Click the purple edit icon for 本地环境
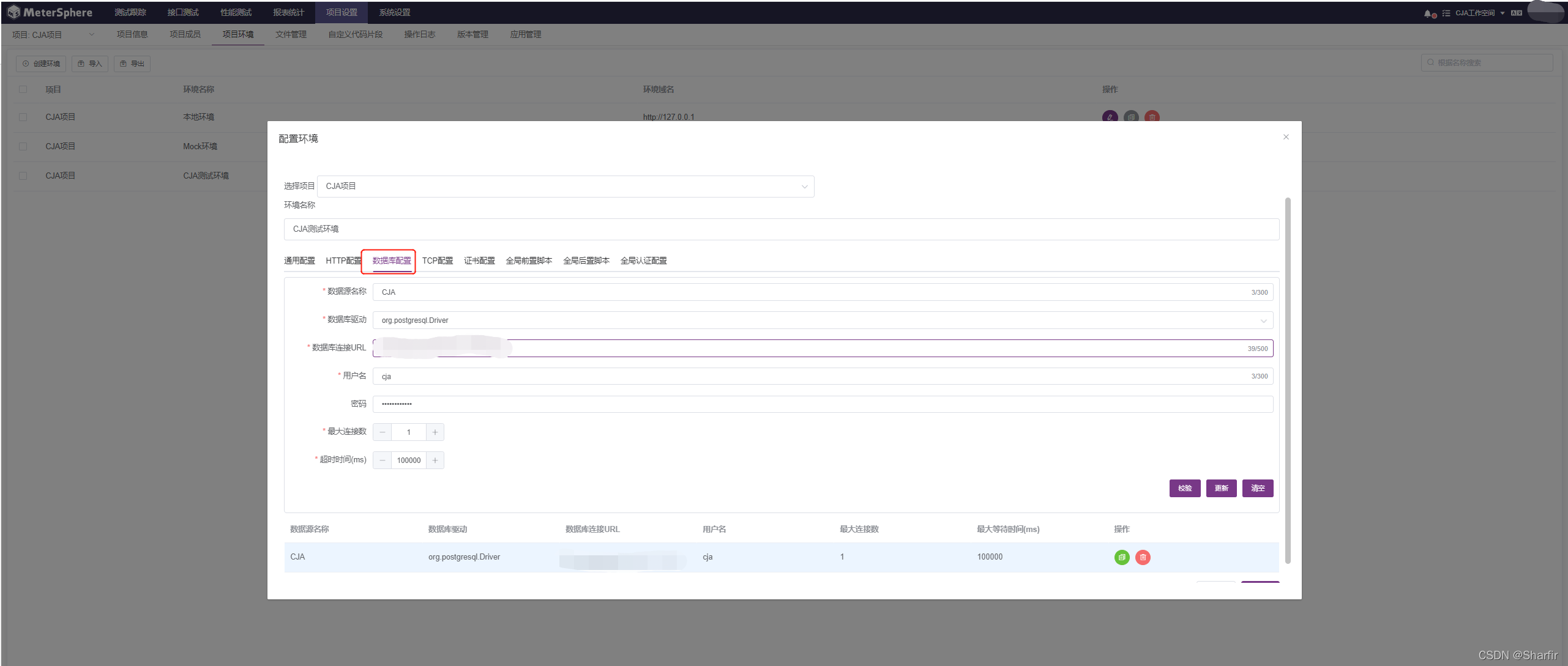Screen dimensions: 1568x666 pyautogui.click(x=1110, y=117)
